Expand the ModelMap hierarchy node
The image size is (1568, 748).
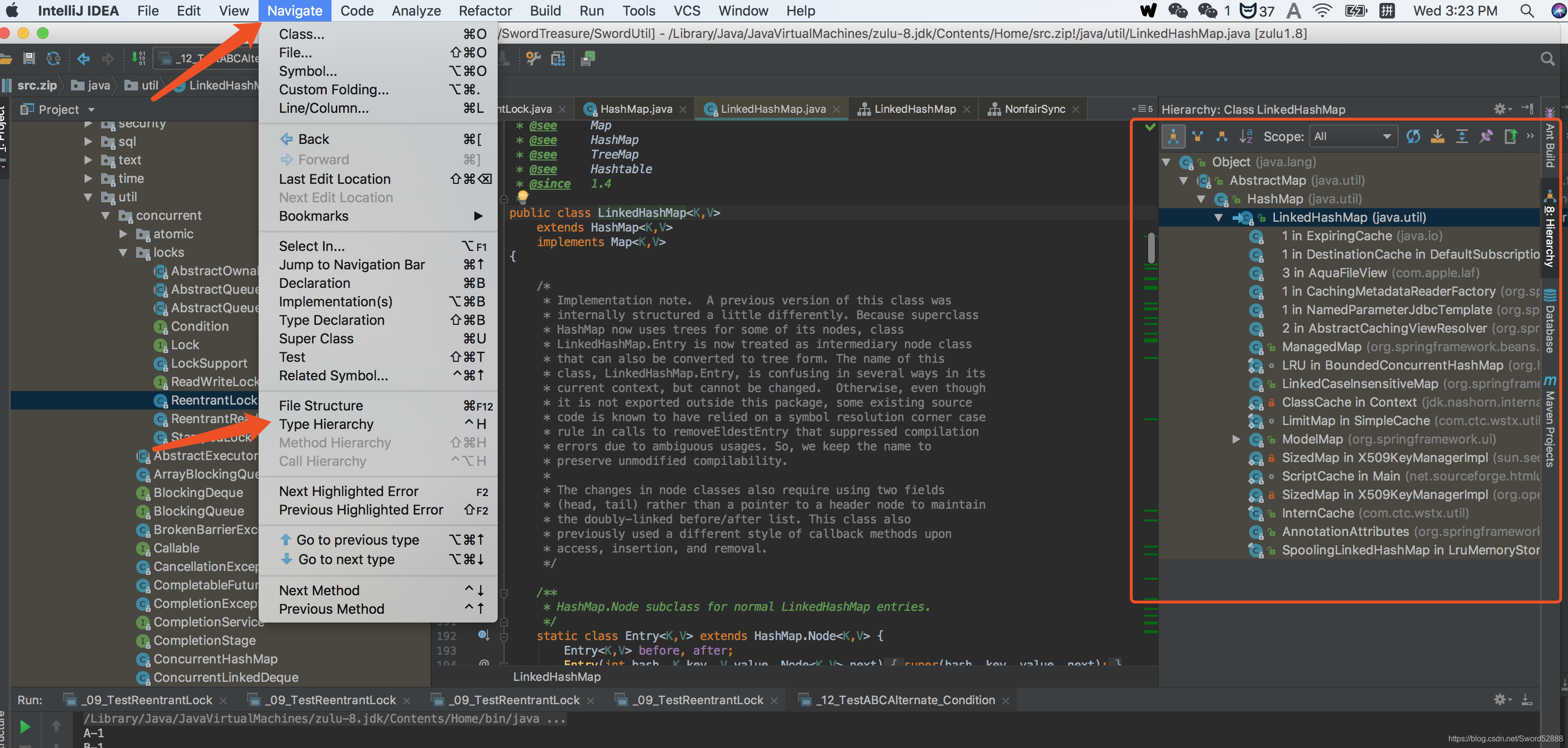[1236, 439]
